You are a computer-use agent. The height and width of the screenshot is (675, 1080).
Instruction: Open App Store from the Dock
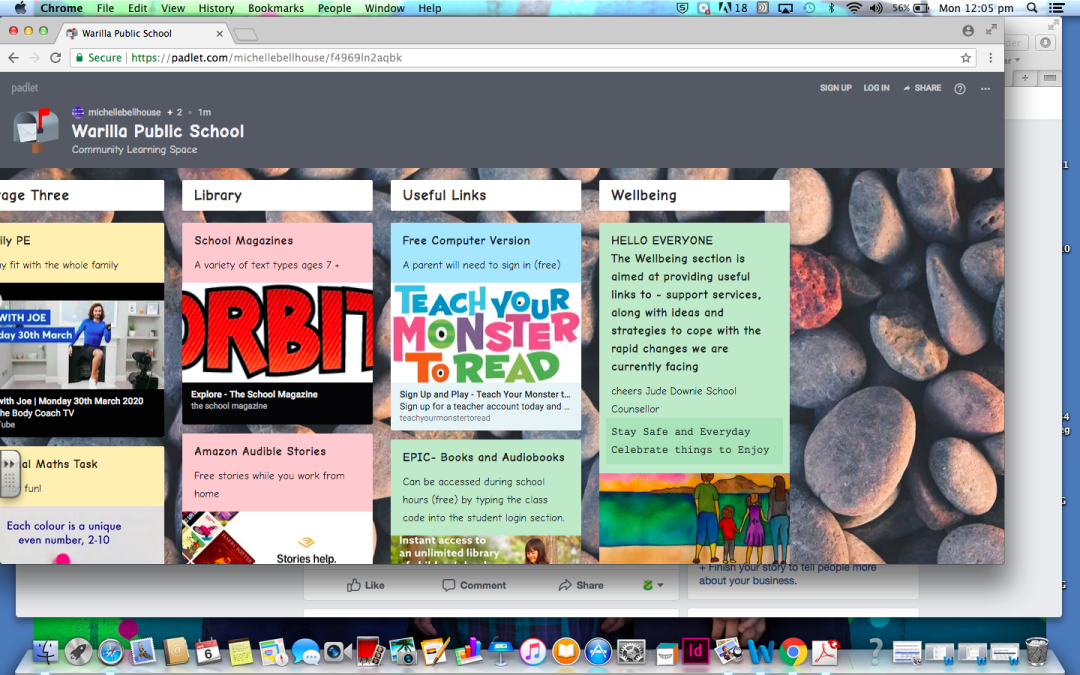click(x=598, y=652)
